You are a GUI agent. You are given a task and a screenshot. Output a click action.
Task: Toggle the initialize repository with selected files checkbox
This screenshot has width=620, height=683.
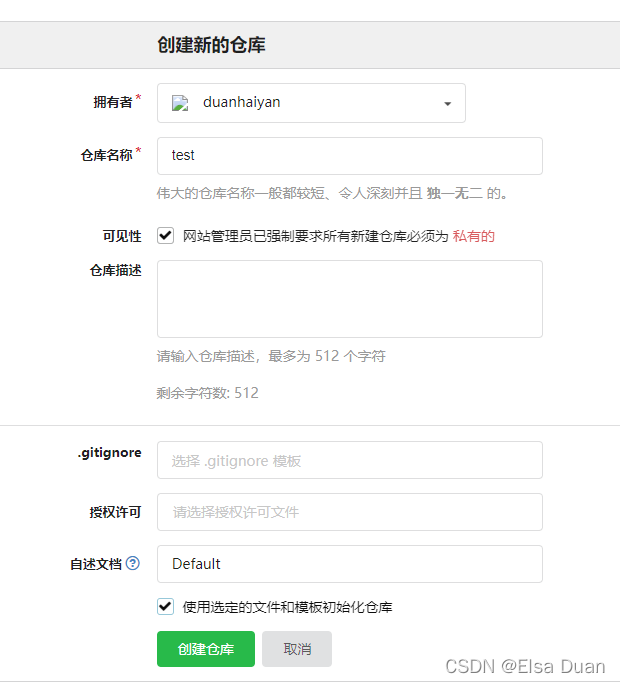(x=166, y=606)
